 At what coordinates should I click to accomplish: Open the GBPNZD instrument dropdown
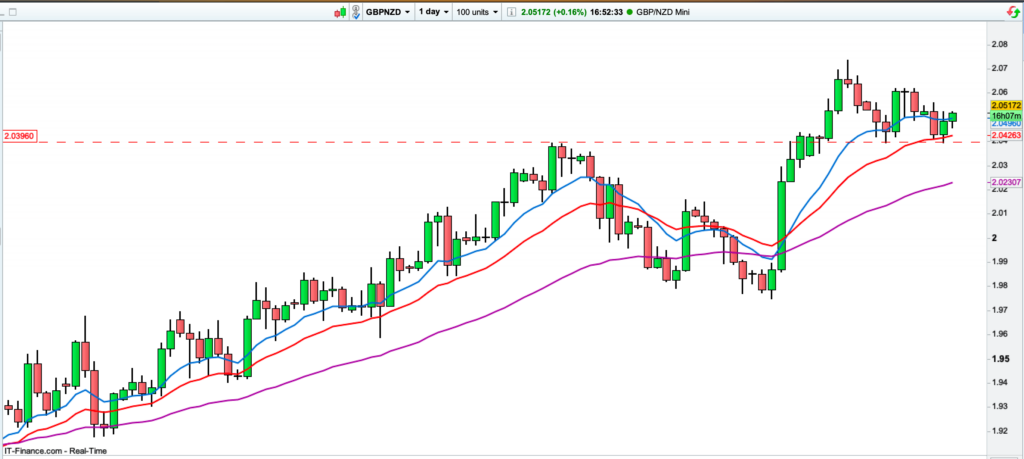pyautogui.click(x=388, y=12)
